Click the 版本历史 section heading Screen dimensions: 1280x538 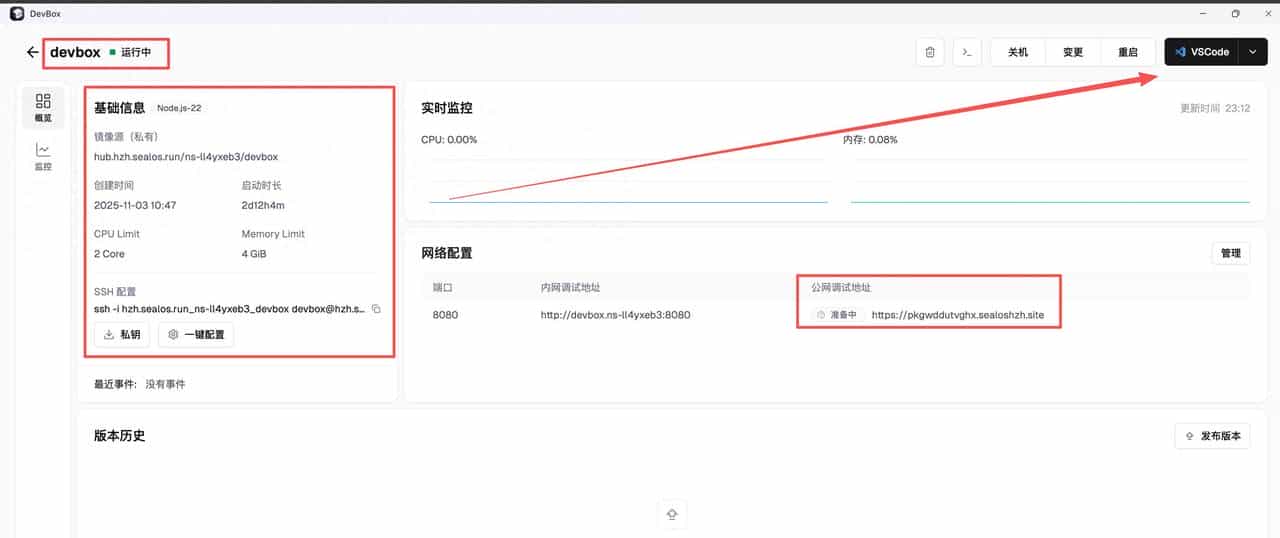(x=120, y=436)
